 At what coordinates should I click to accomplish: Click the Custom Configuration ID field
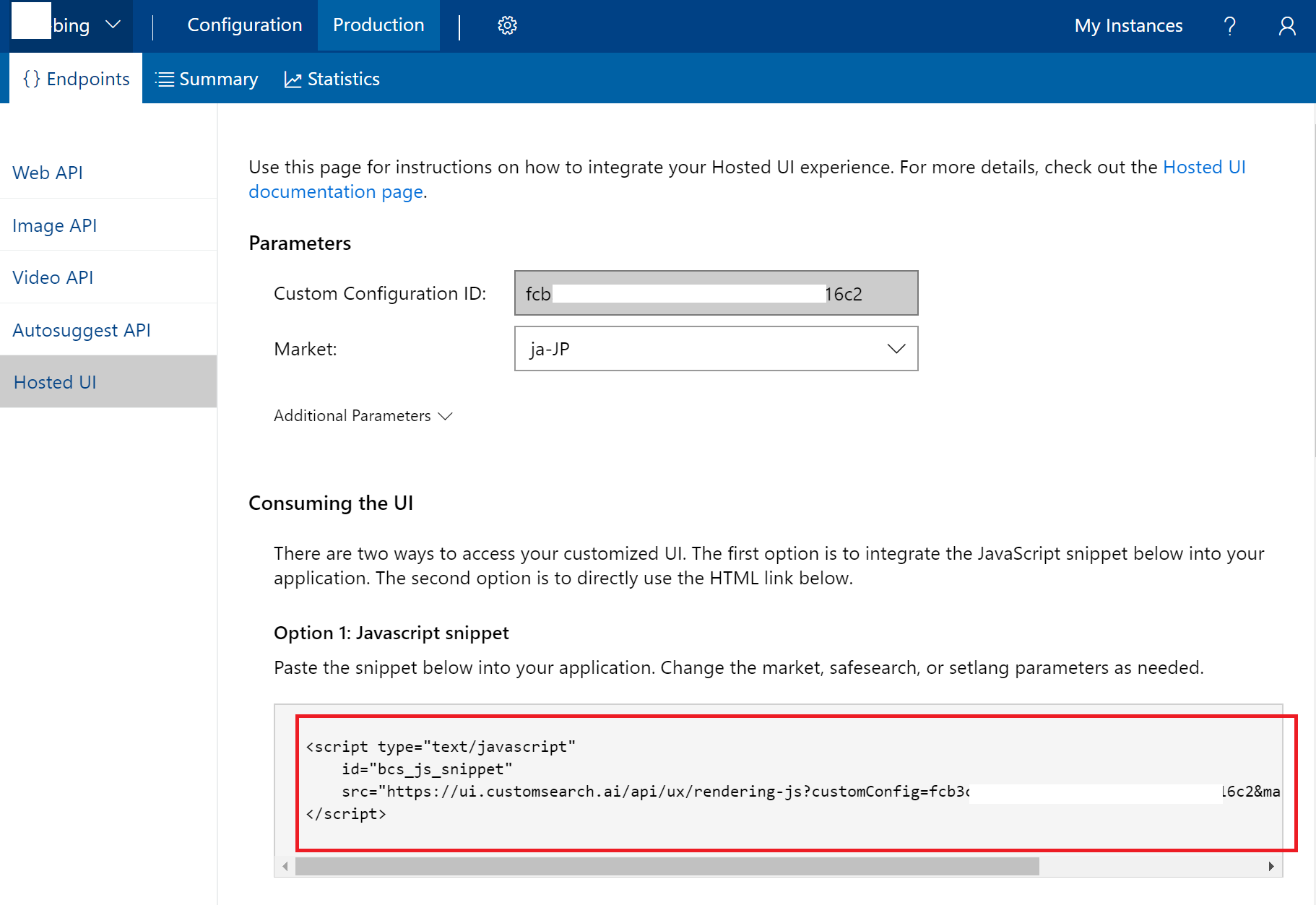tap(716, 293)
